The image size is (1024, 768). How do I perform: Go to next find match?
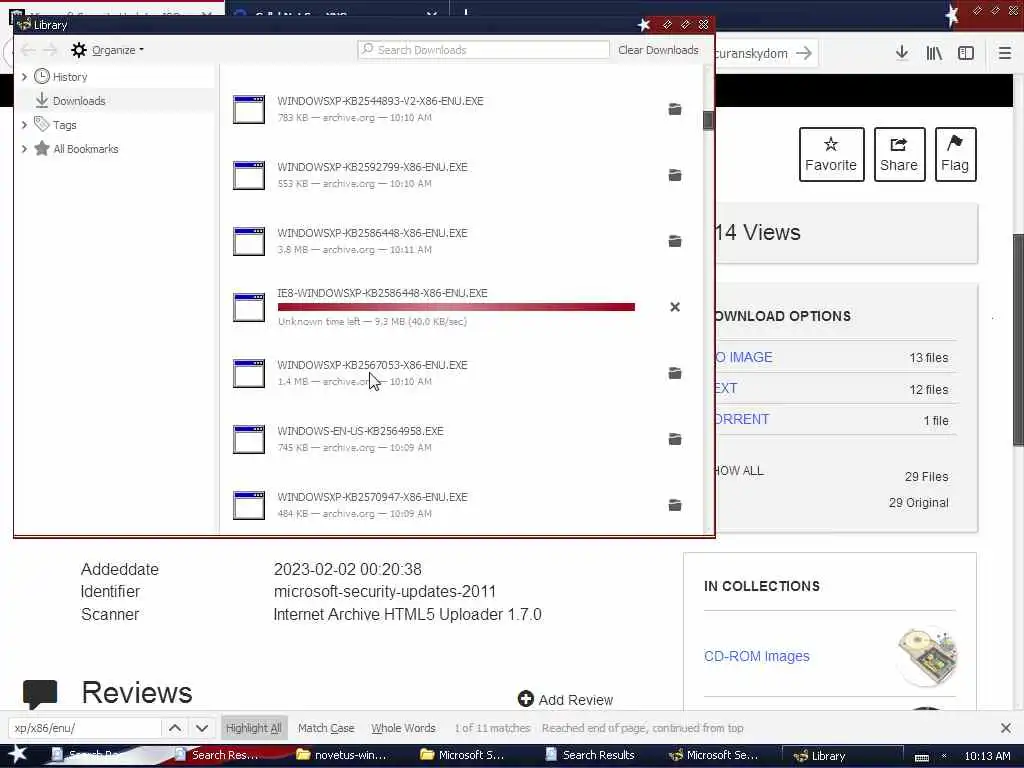pyautogui.click(x=202, y=728)
